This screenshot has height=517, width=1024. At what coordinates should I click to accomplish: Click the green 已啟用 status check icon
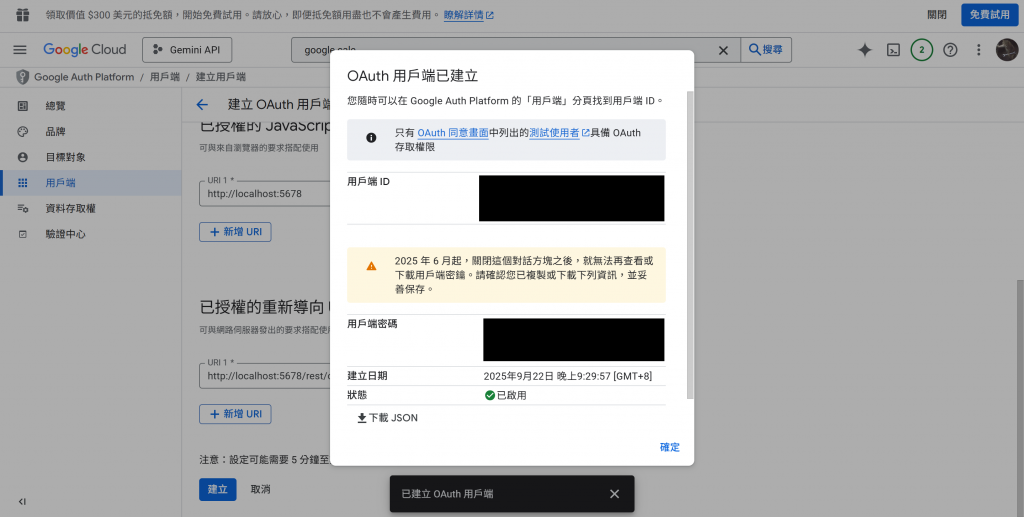(x=490, y=395)
